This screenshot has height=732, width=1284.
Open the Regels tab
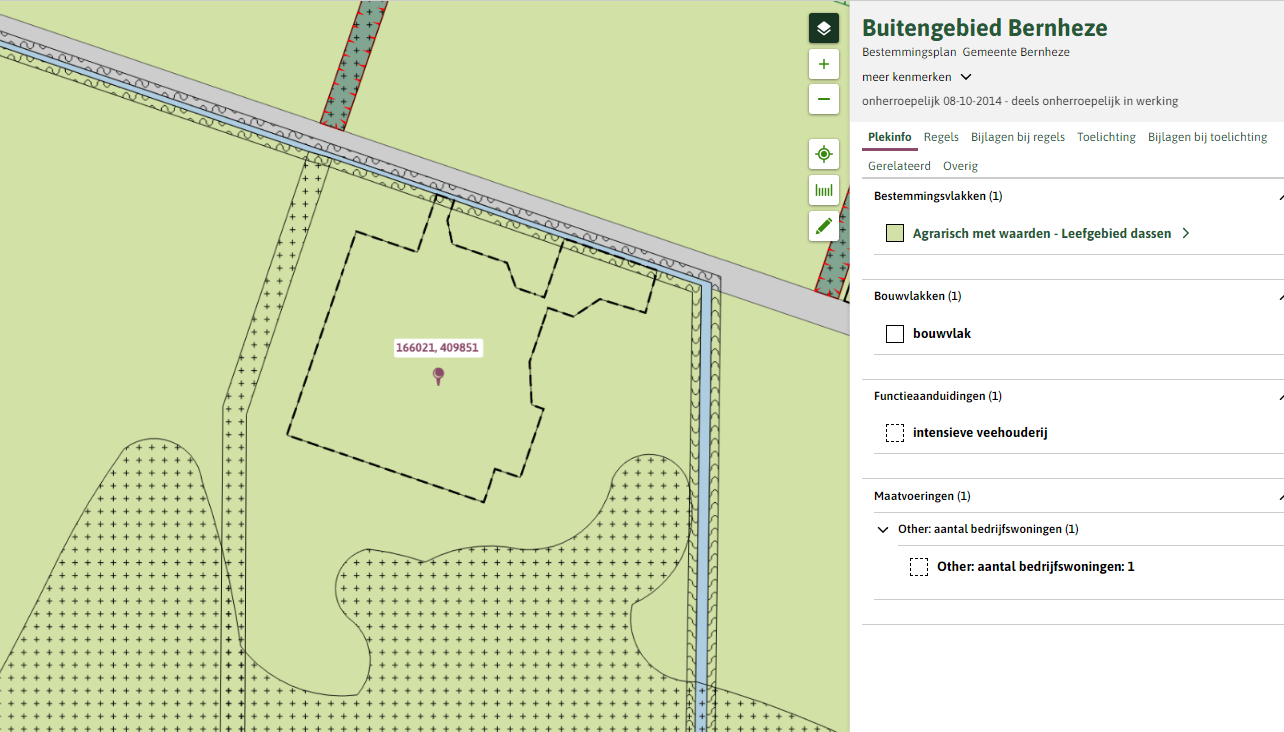pos(941,137)
